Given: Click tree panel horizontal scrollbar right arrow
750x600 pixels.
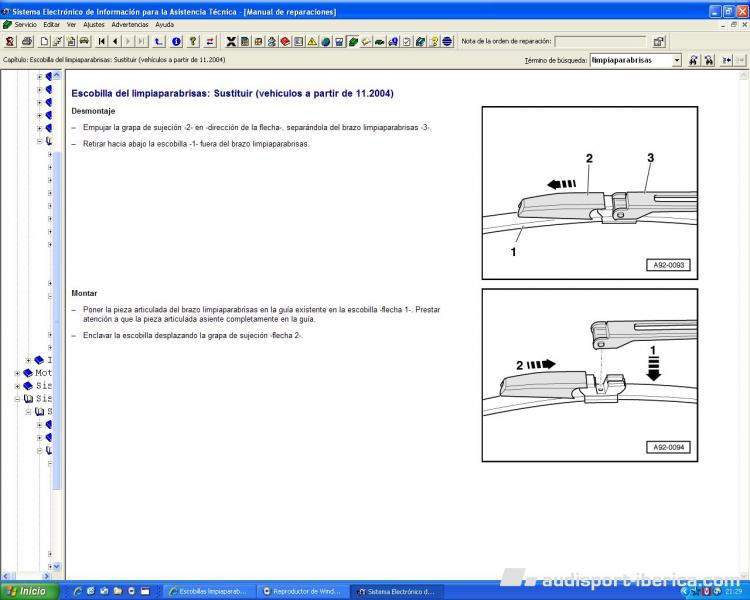Looking at the screenshot, I should pyautogui.click(x=46, y=576).
